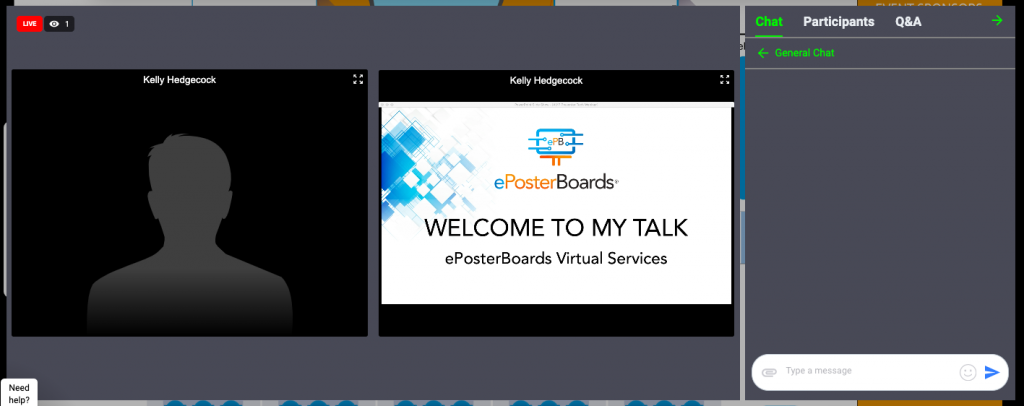The height and width of the screenshot is (406, 1024).
Task: Expand Kelly Hedgecock's camera video to fullscreen
Action: click(358, 79)
